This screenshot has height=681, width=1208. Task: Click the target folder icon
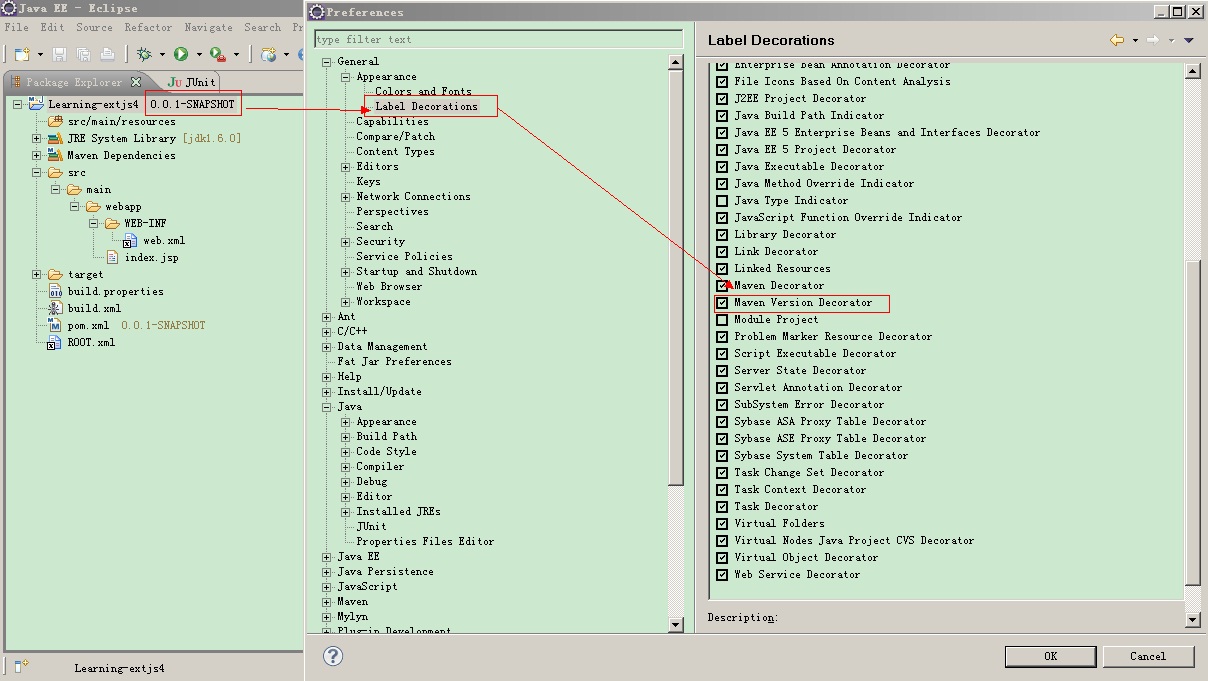[x=56, y=274]
